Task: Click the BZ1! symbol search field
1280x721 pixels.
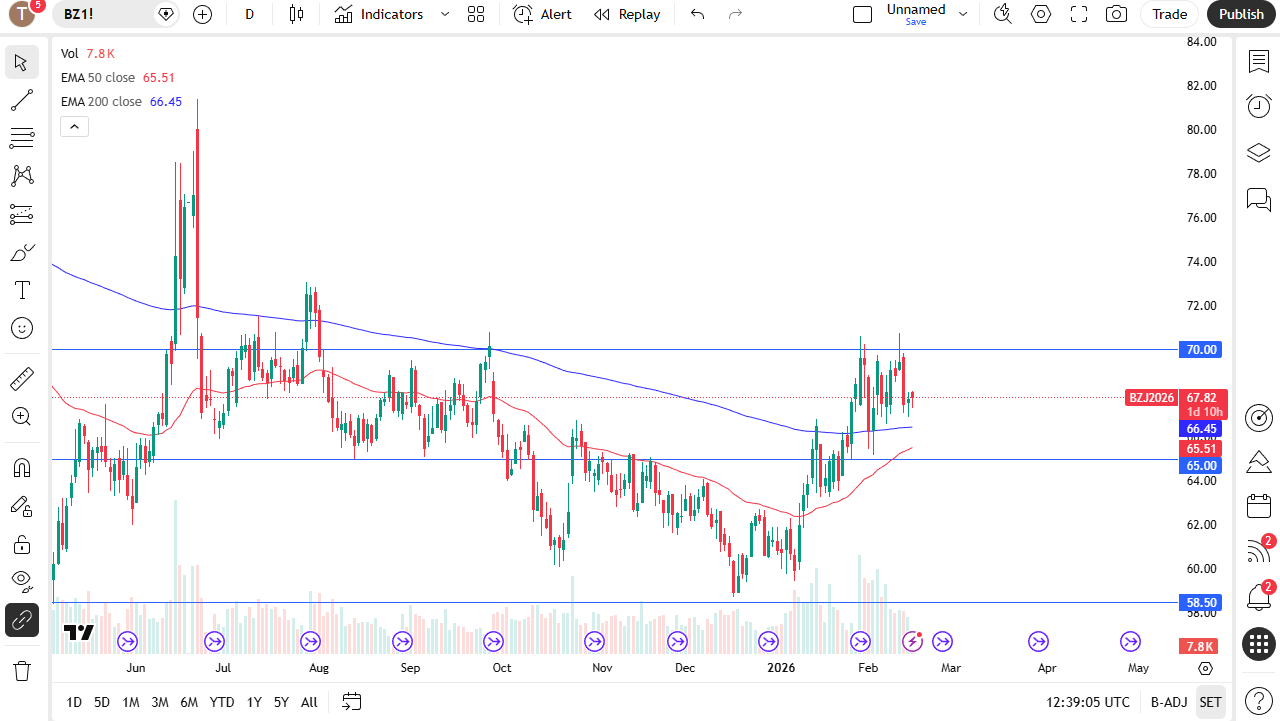Action: click(113, 14)
